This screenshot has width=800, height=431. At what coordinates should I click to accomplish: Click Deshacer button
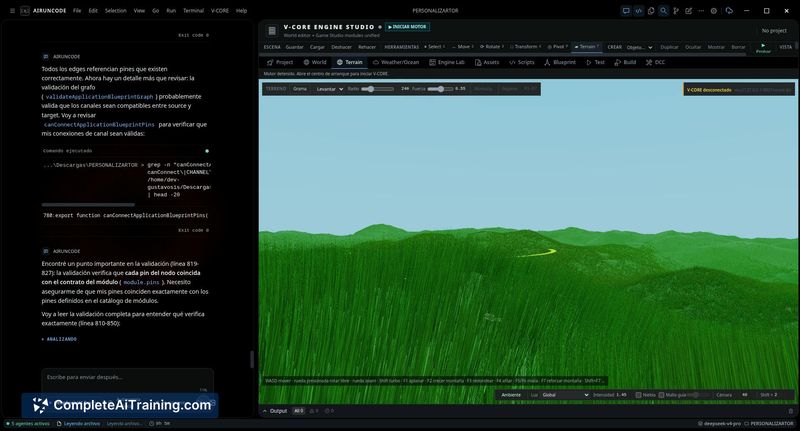click(x=341, y=47)
